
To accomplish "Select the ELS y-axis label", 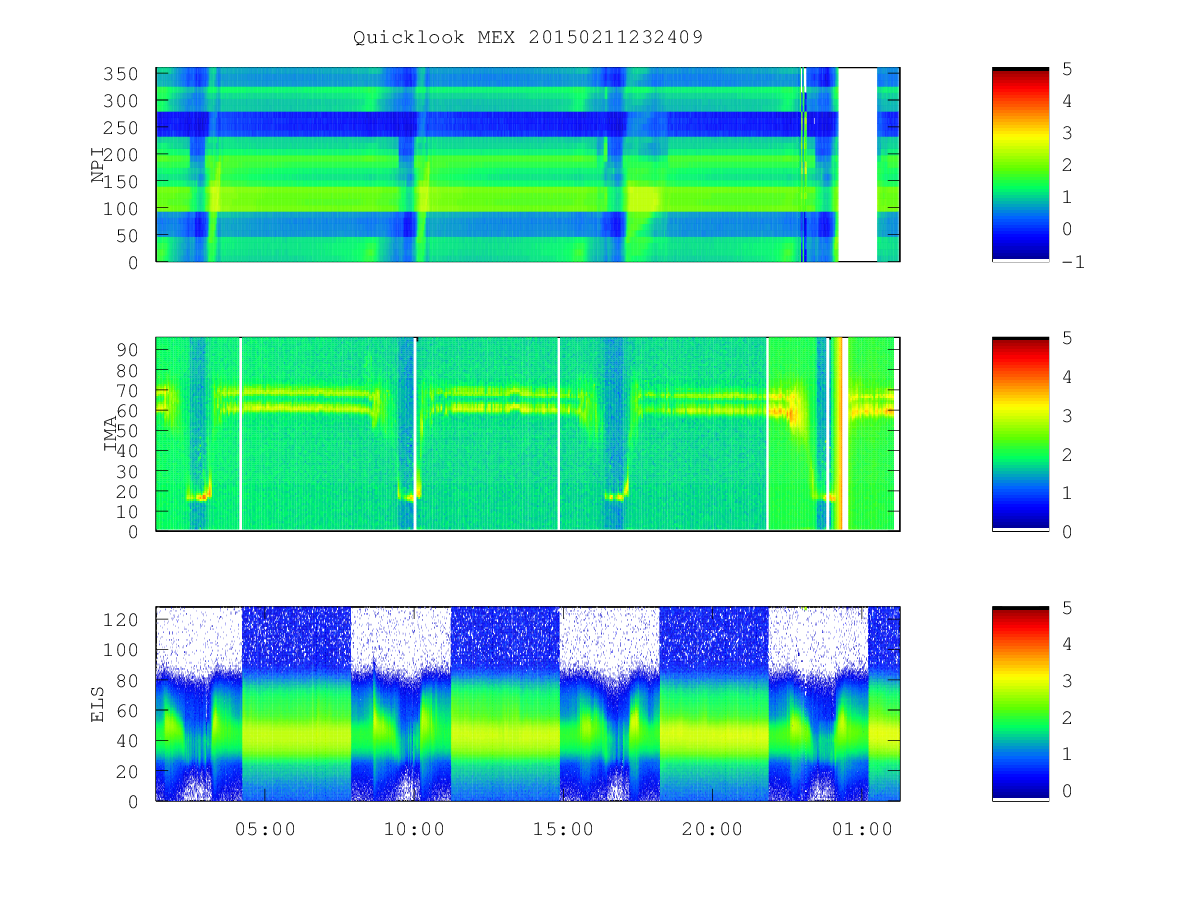I will point(98,704).
